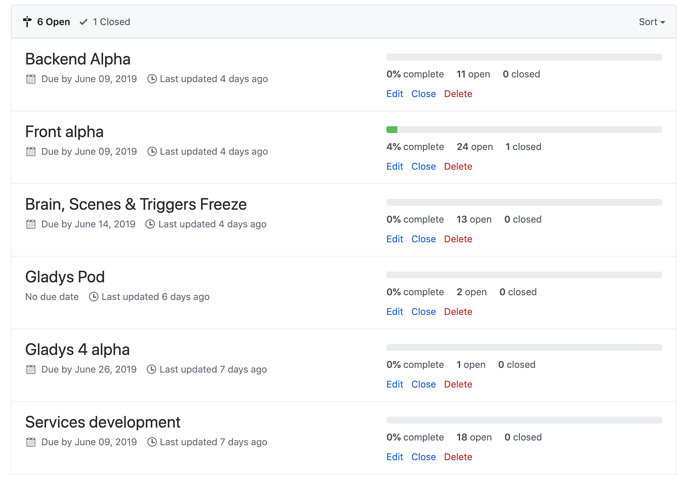690x488 pixels.
Task: Delete the Gladys Pod milestone
Action: tap(458, 312)
